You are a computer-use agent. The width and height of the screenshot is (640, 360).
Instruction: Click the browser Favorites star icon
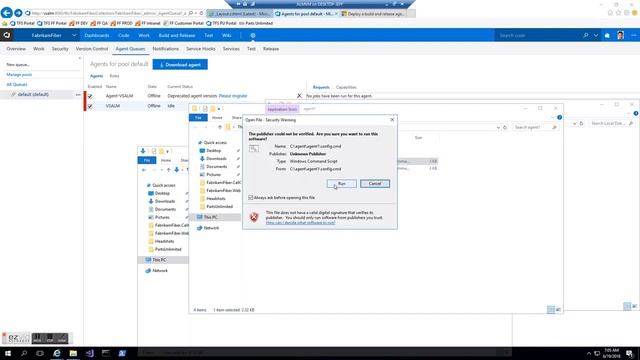pyautogui.click(x=618, y=13)
